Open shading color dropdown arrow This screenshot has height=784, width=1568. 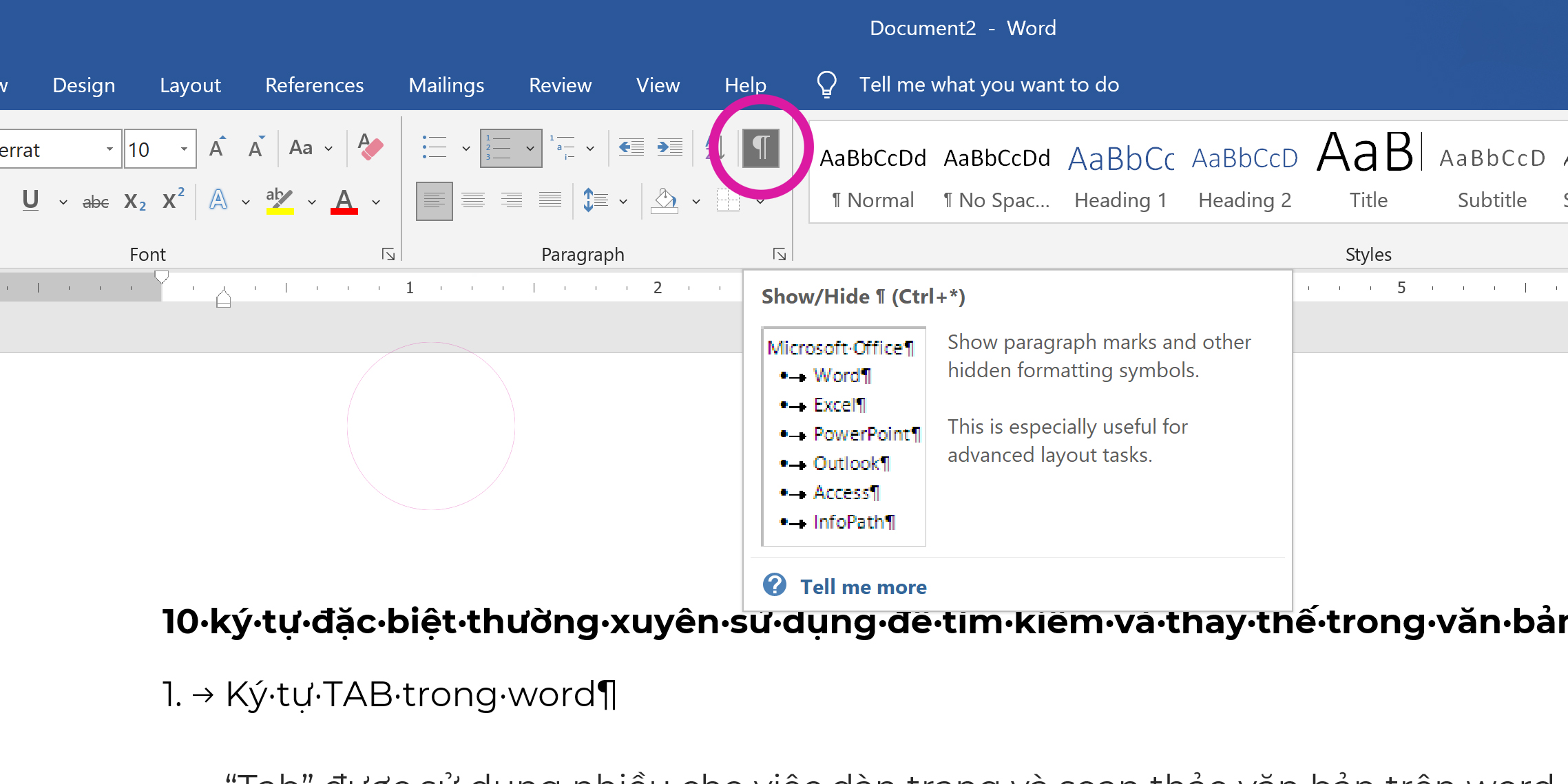click(696, 202)
